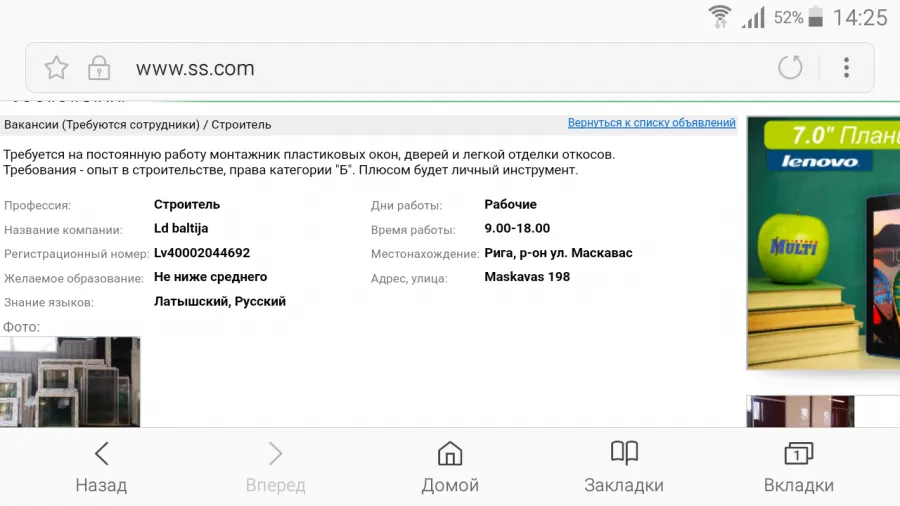Tap the Вперед forward arrow
Image resolution: width=900 pixels, height=506 pixels.
276,467
